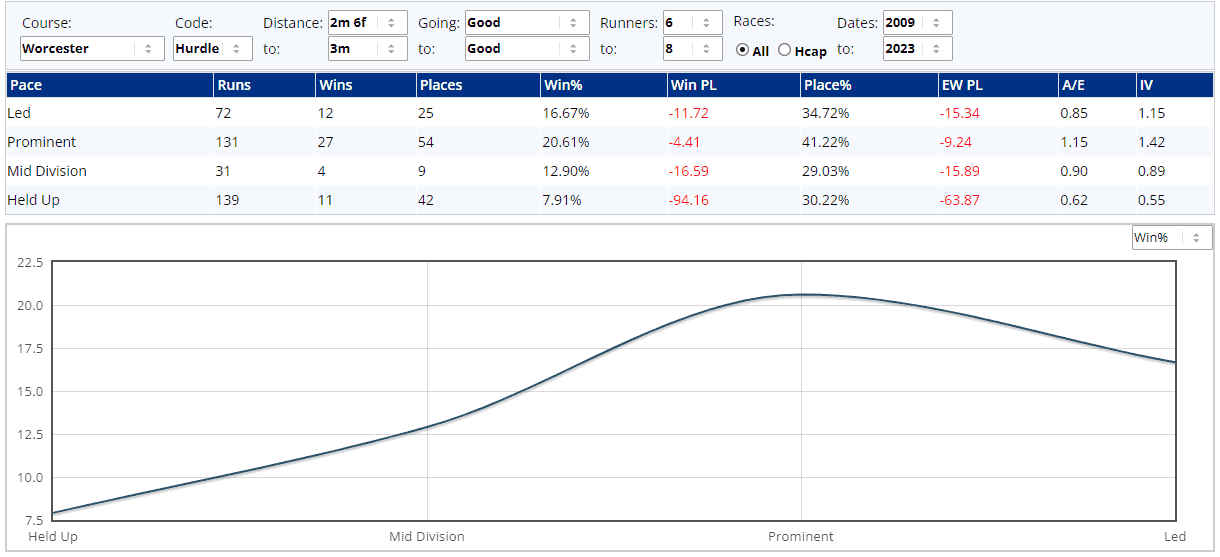Screen dimensions: 1220x557
Task: Open the upper Going dropdown
Action: coord(527,22)
